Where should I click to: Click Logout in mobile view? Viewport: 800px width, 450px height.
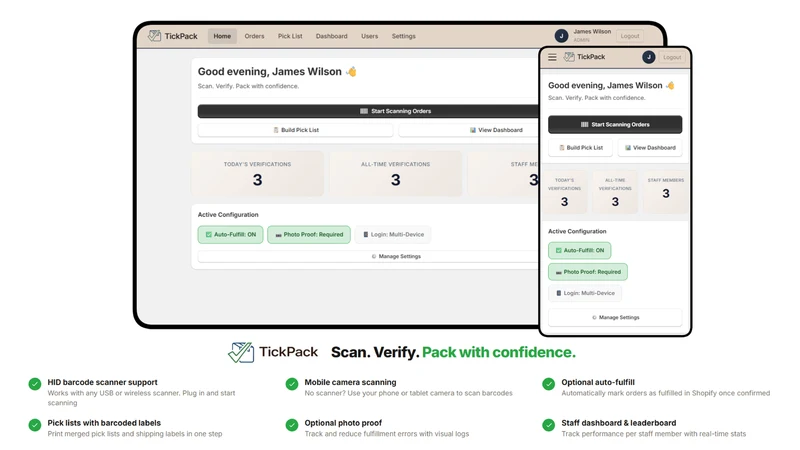(672, 57)
